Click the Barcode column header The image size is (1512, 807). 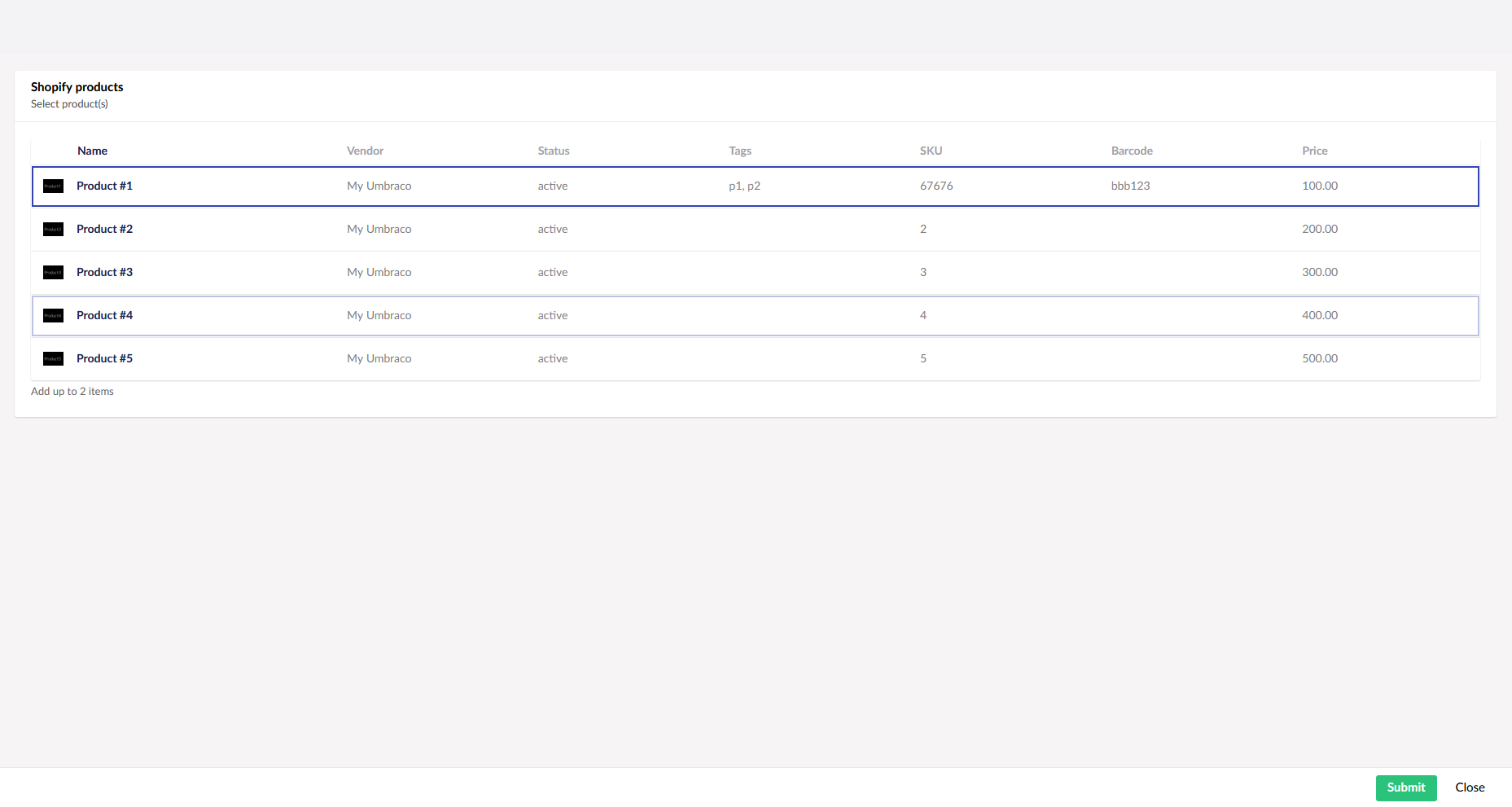[1131, 151]
